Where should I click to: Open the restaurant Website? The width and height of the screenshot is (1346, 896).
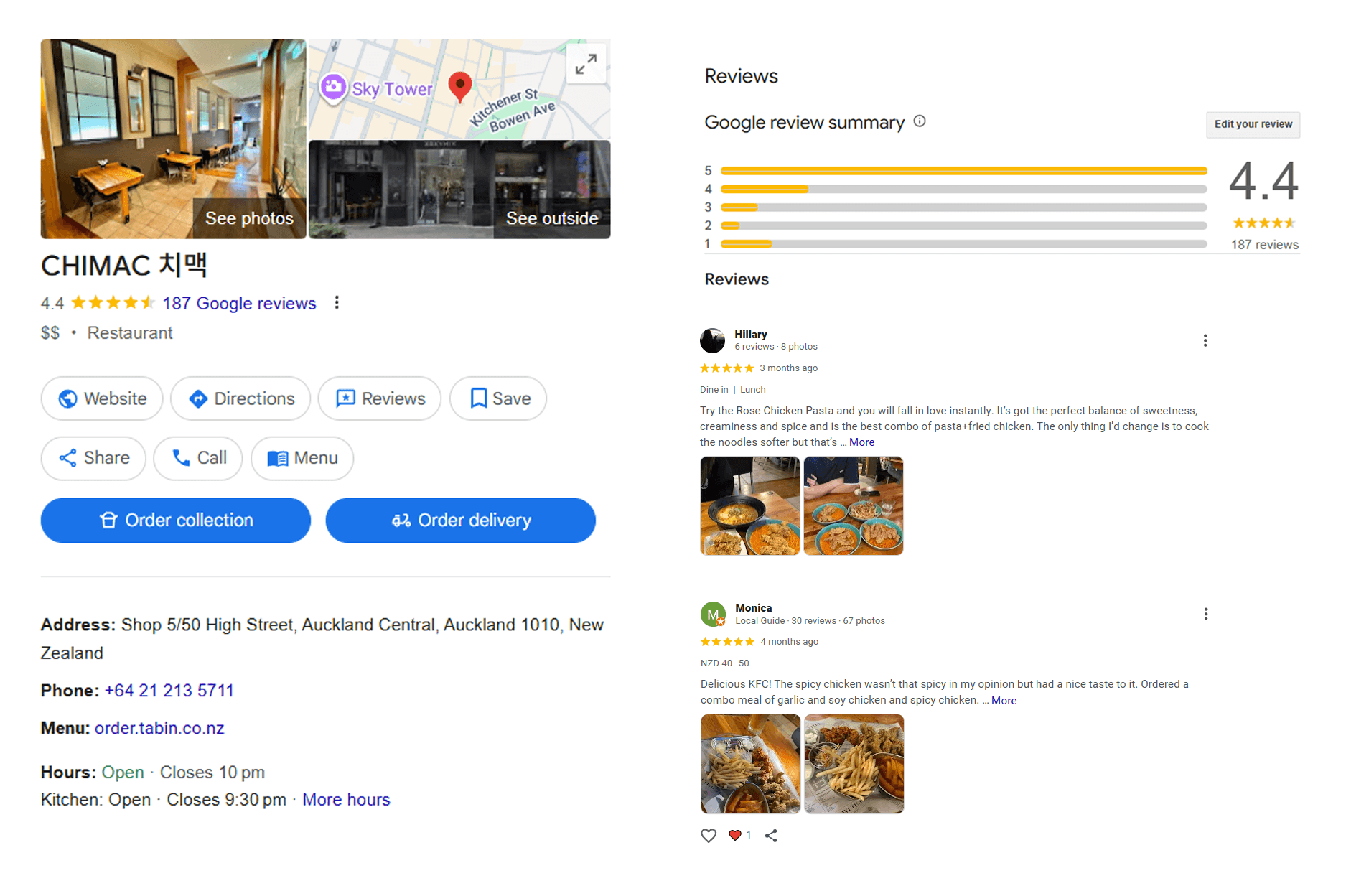102,398
